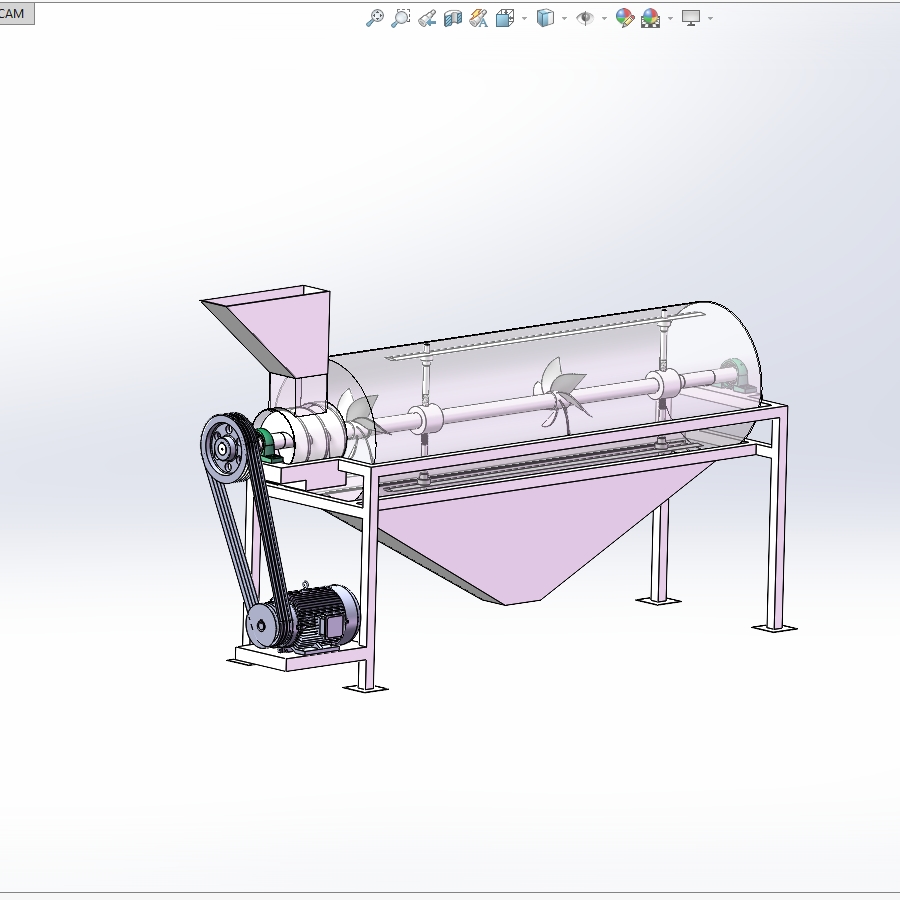Switch to the CAM tab
This screenshot has width=900, height=900.
click(13, 13)
